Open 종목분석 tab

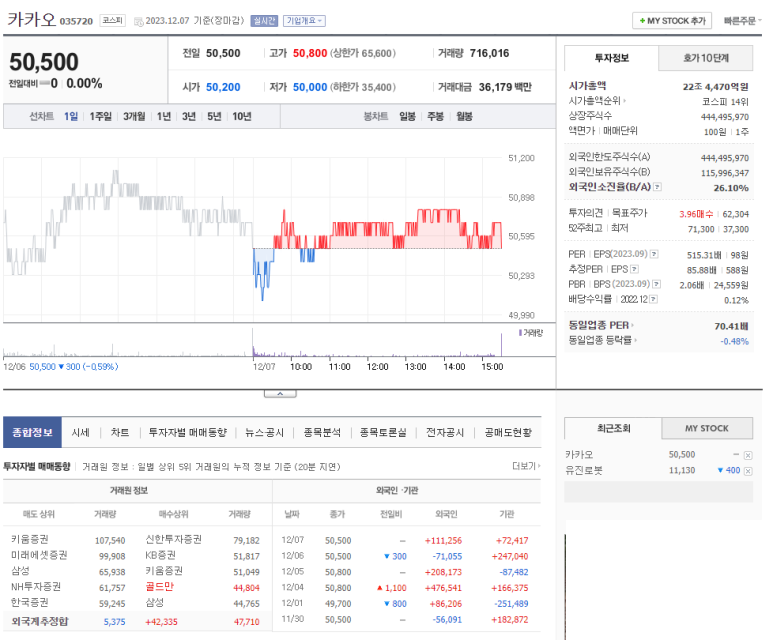click(x=322, y=432)
